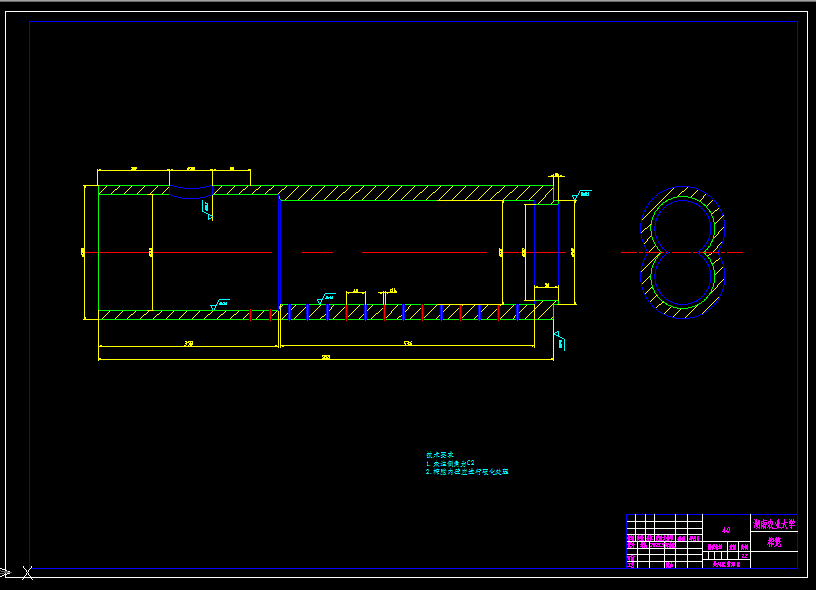The image size is (816, 590).
Task: Select technical requirement line 1 text
Action: pyautogui.click(x=450, y=463)
